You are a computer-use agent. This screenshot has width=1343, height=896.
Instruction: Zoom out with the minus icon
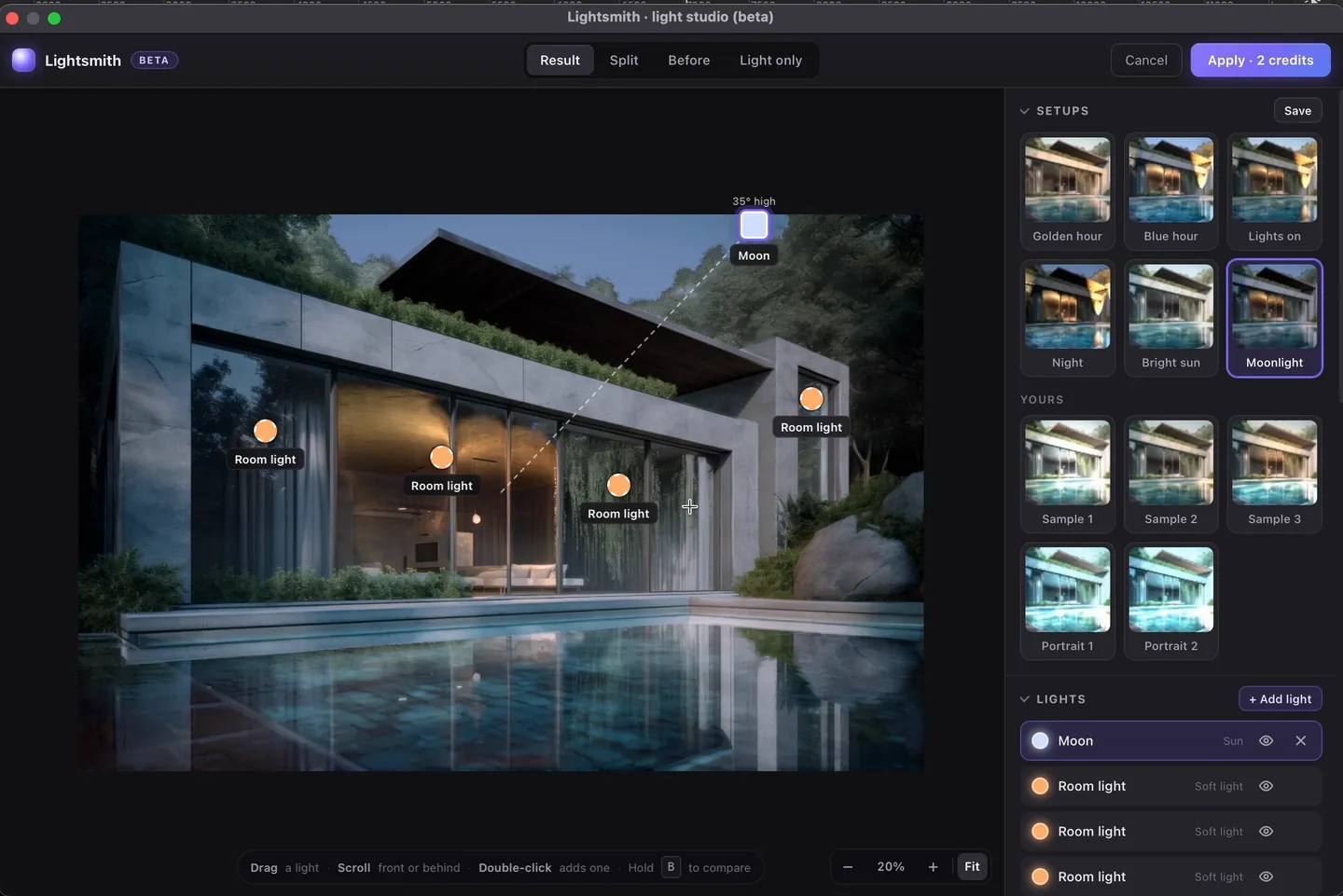(848, 867)
